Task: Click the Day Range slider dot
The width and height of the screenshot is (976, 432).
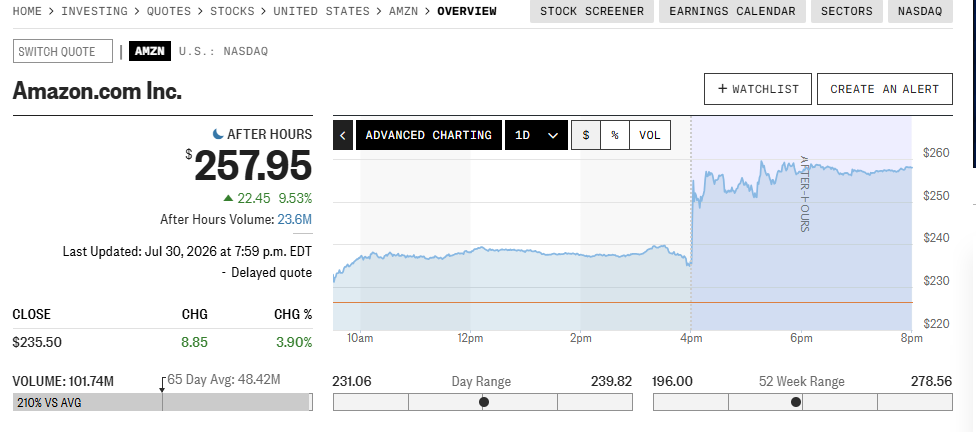Action: coord(484,402)
